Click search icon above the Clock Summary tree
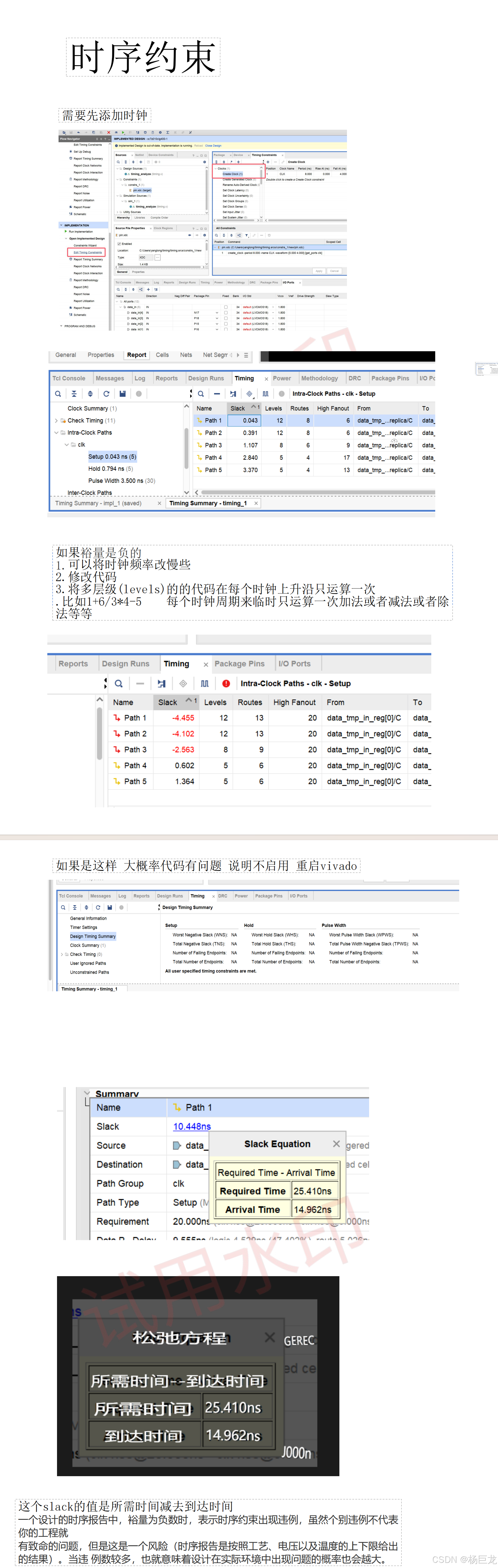 [x=58, y=394]
